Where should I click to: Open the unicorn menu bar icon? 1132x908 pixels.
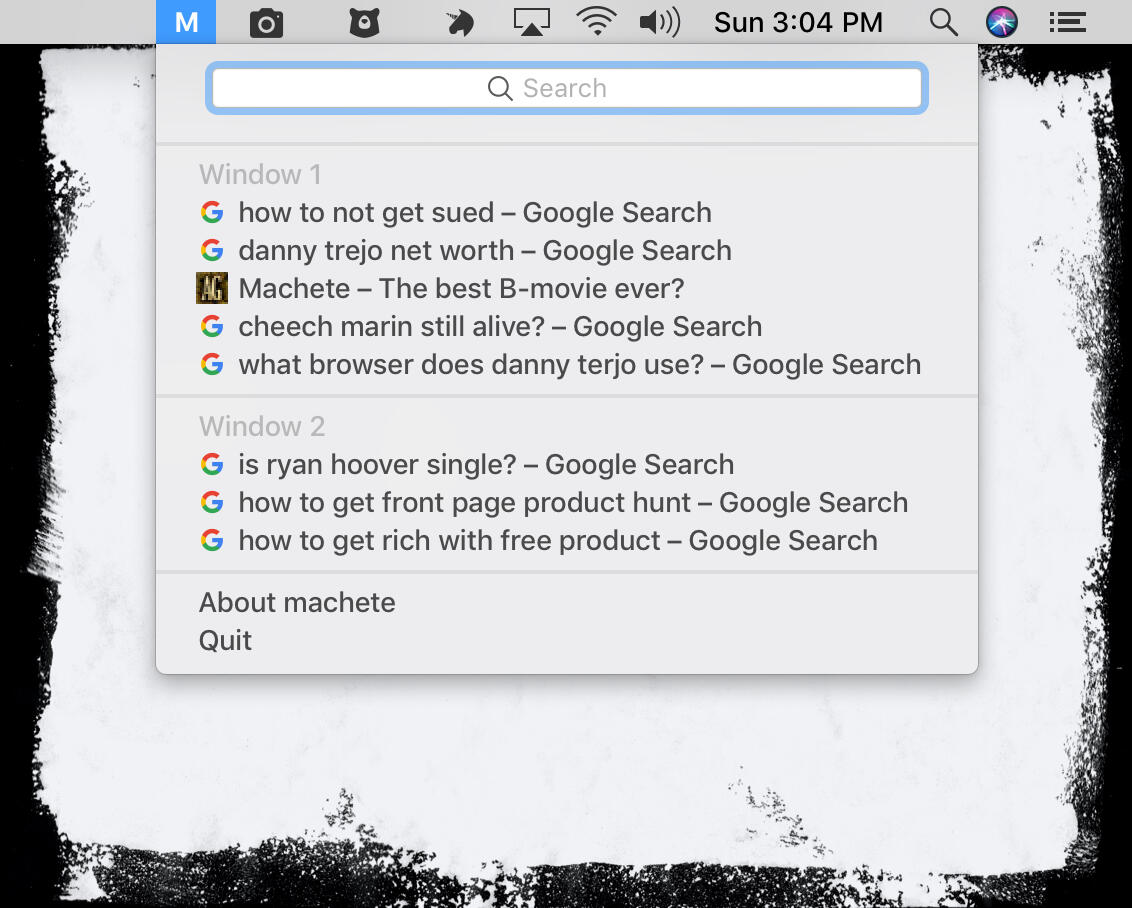click(x=459, y=22)
